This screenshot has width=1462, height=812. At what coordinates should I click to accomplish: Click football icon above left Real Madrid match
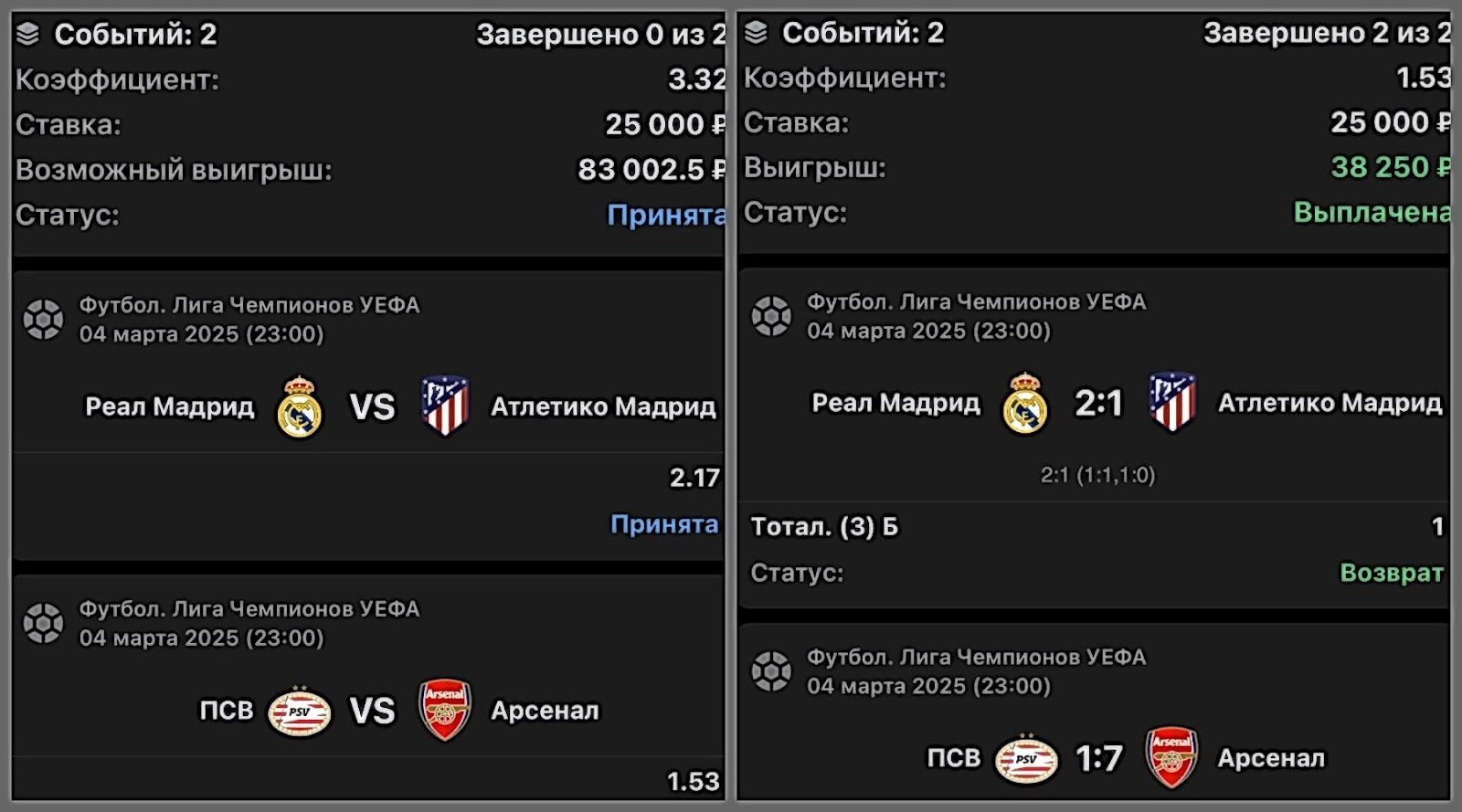point(44,319)
